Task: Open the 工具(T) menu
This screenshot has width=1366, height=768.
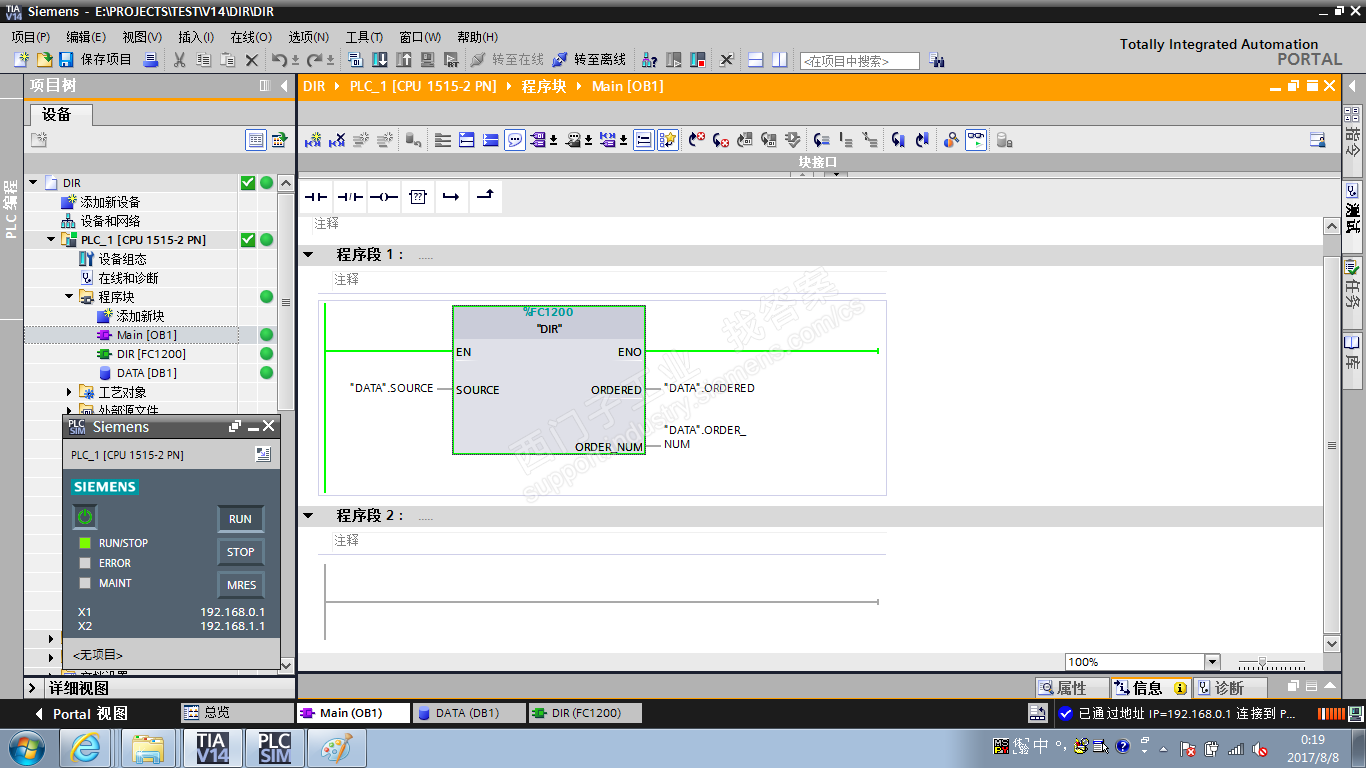Action: (x=364, y=37)
